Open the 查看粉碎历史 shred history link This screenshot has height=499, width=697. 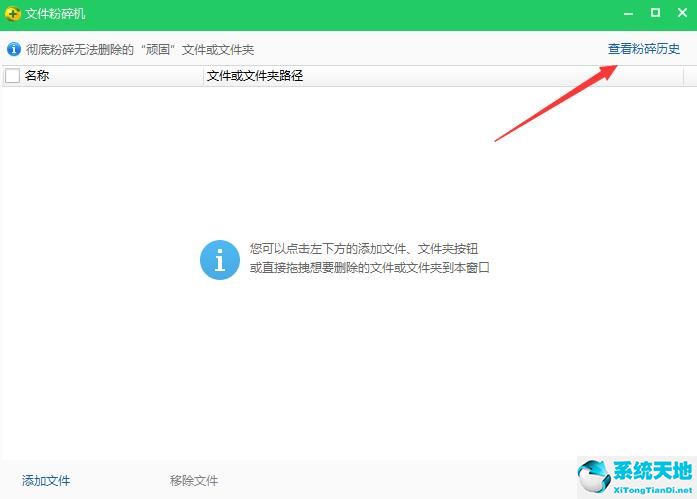(x=644, y=49)
